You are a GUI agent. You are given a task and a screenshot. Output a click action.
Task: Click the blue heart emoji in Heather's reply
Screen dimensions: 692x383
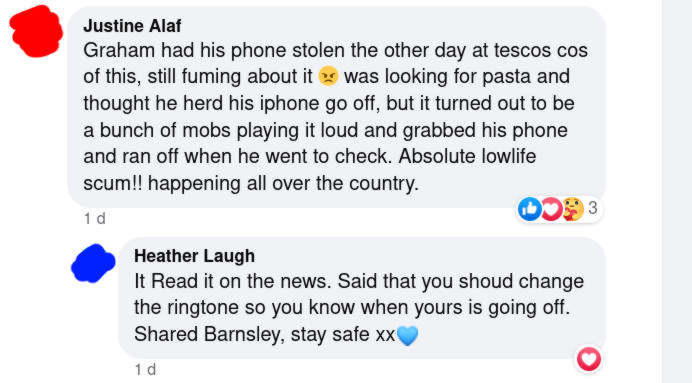click(407, 335)
